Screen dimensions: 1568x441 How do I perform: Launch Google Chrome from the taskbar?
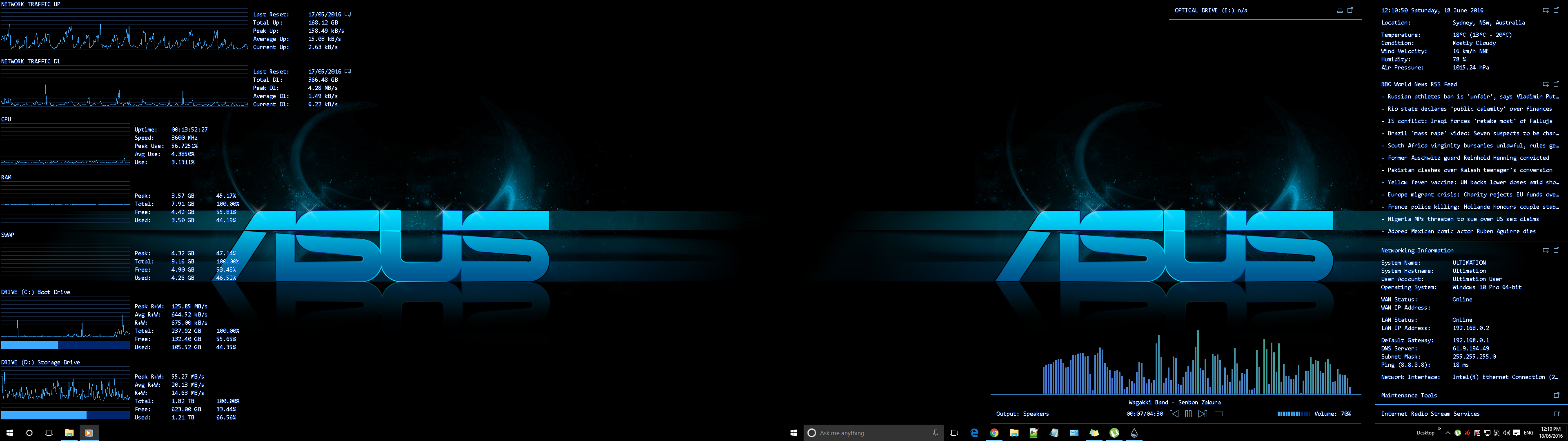tap(995, 433)
